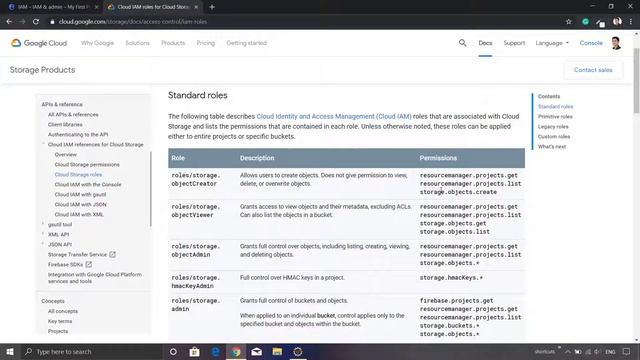
Task: Expand the gsutil tool tree item
Action: point(43,224)
